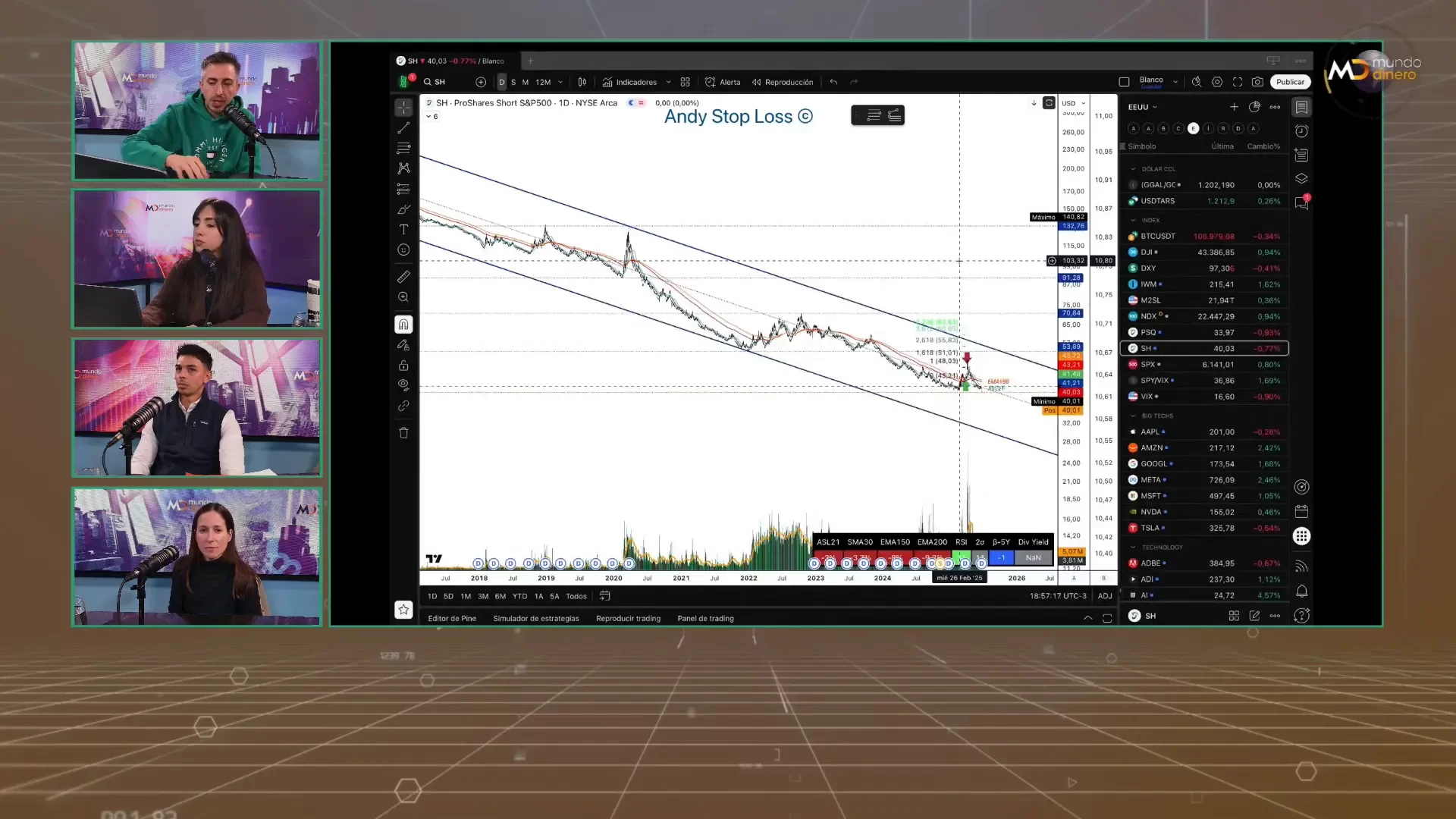This screenshot has height=819, width=1456.
Task: Open the Simulador de estrategias tab
Action: 536,619
